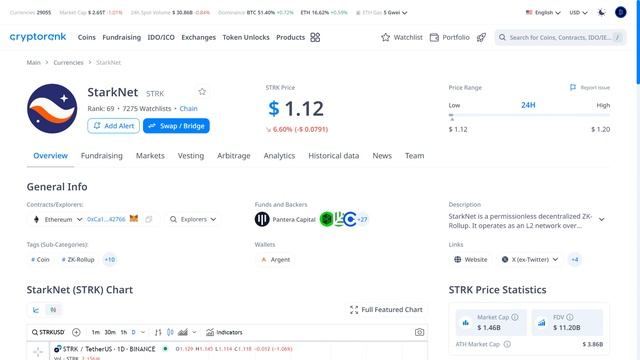The image size is (640, 360).
Task: Switch to the Fundraising tab under StarkNet
Action: [x=102, y=156]
